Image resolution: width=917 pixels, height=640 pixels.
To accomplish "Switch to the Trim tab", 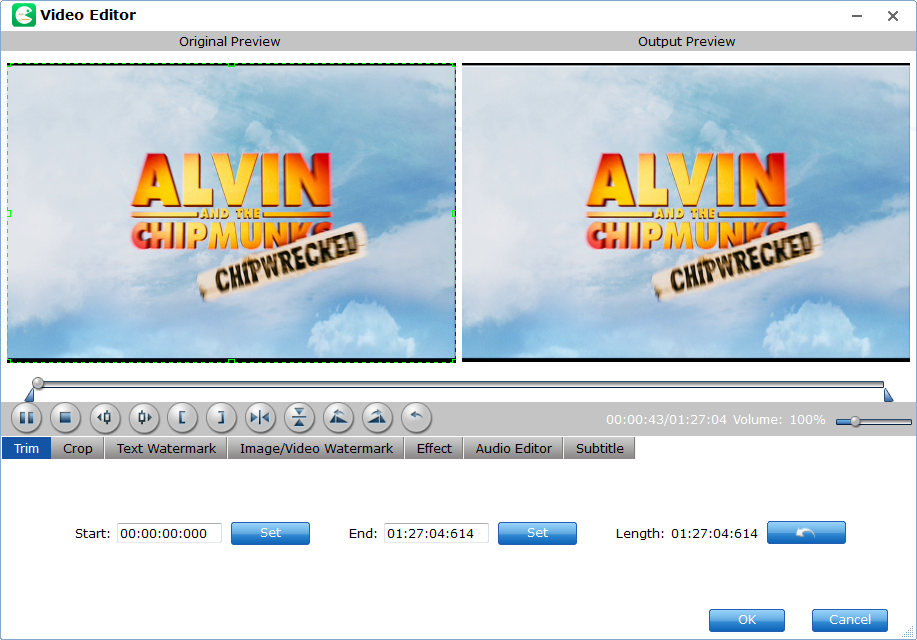I will 26,448.
